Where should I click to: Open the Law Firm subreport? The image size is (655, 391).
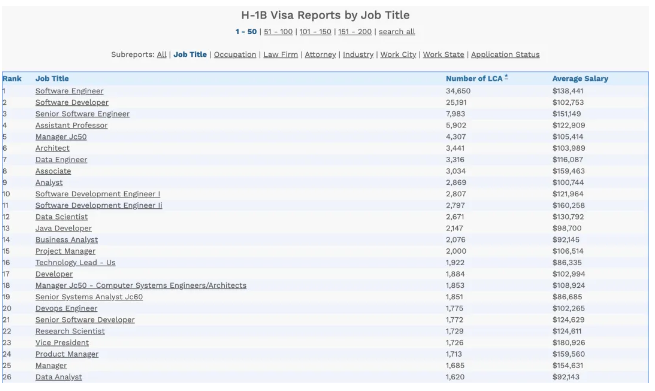click(x=281, y=54)
